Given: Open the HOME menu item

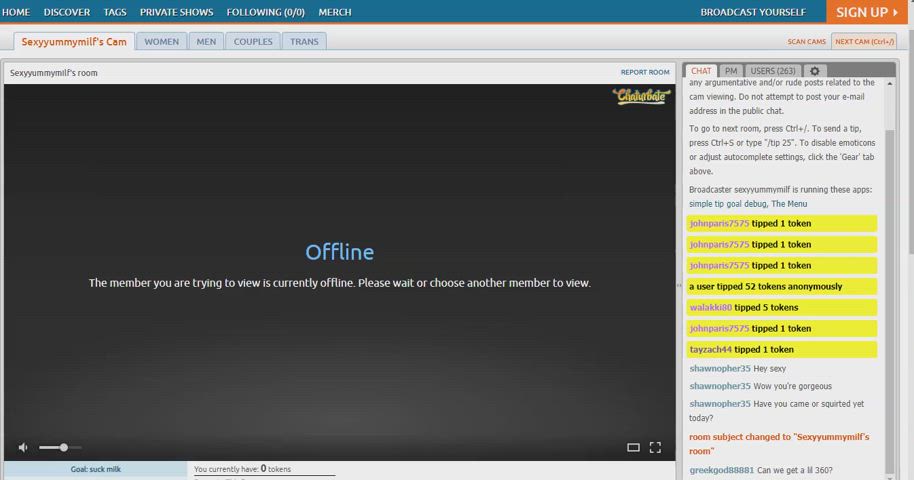Looking at the screenshot, I should tap(16, 12).
